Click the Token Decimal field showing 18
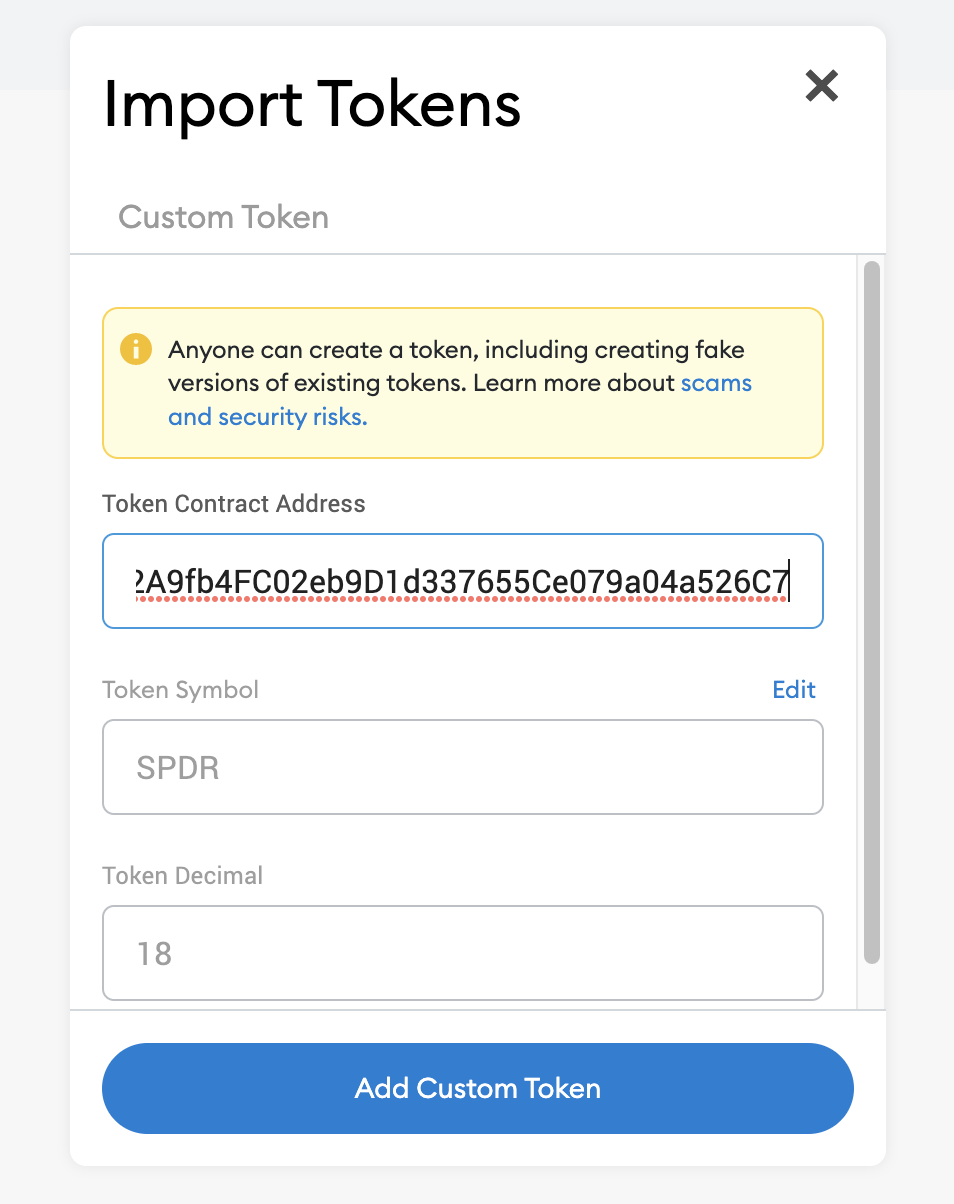 (462, 953)
